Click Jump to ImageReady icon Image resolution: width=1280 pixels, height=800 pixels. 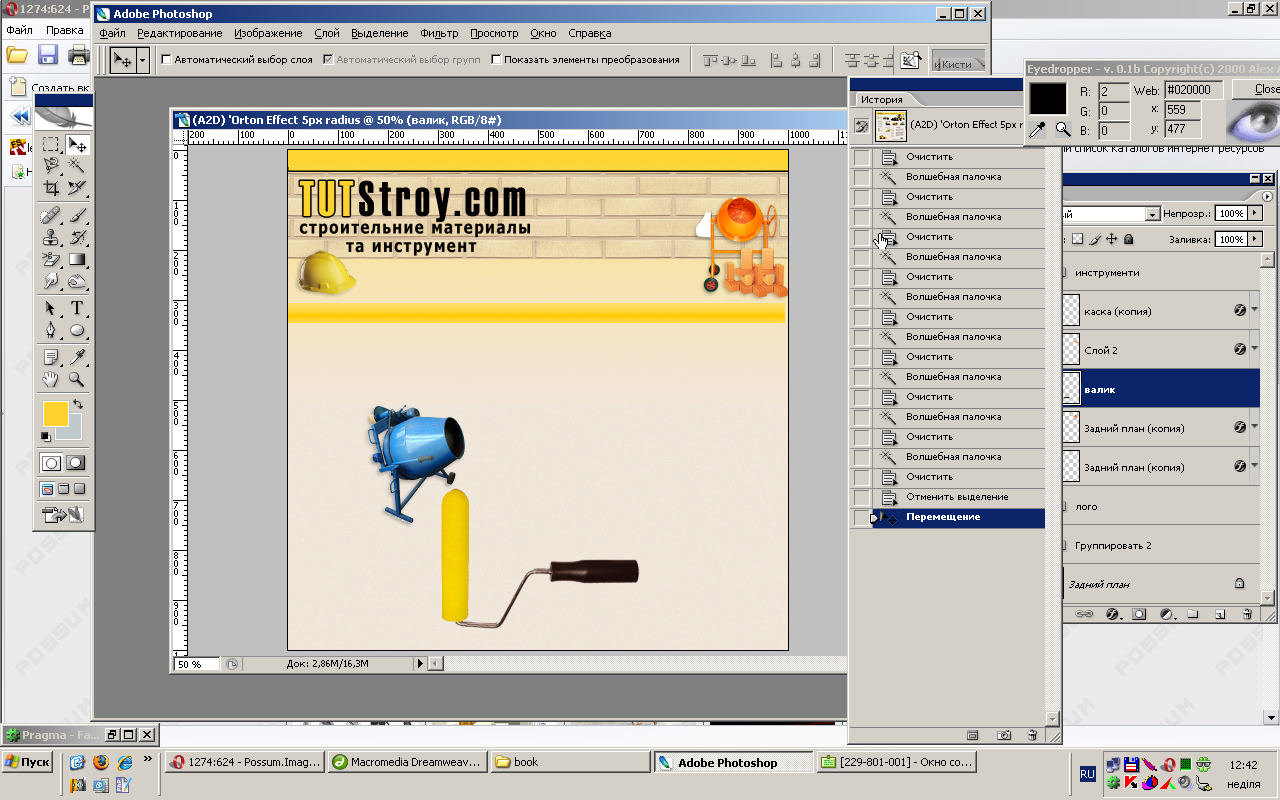pyautogui.click(x=63, y=515)
